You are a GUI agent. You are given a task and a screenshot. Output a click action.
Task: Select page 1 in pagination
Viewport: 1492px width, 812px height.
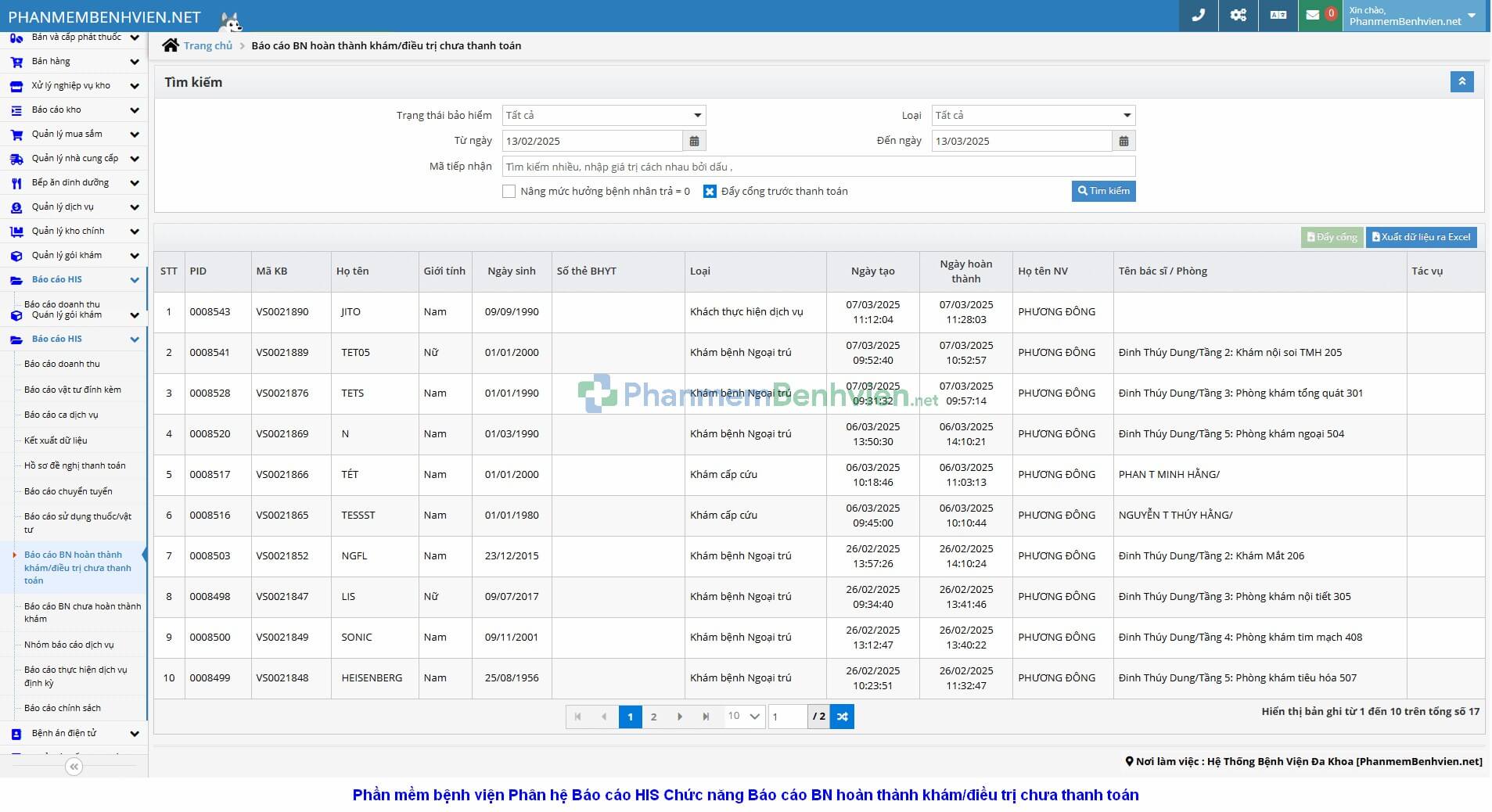(x=630, y=716)
